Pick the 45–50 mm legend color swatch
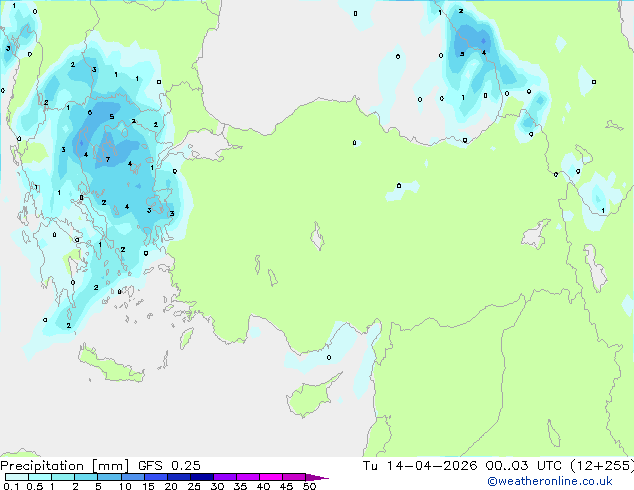 [294, 477]
